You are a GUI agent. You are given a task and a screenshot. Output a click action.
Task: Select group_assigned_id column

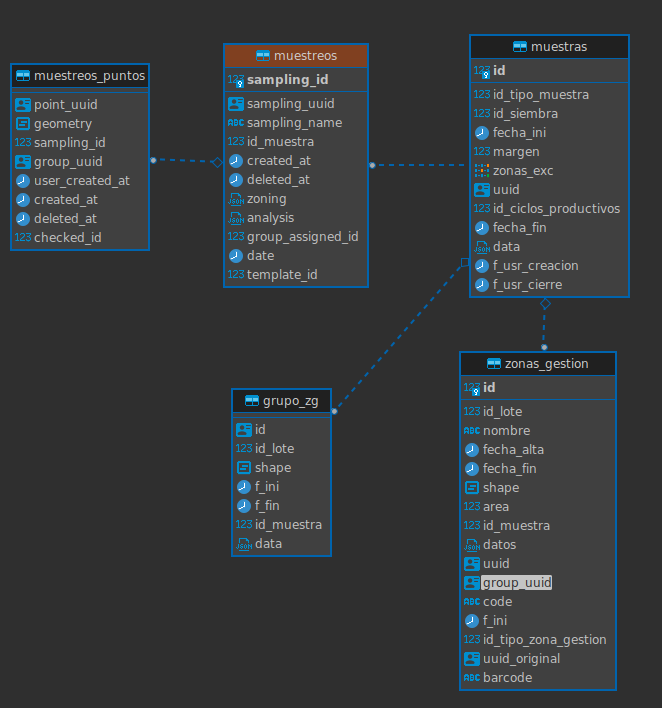(x=303, y=237)
